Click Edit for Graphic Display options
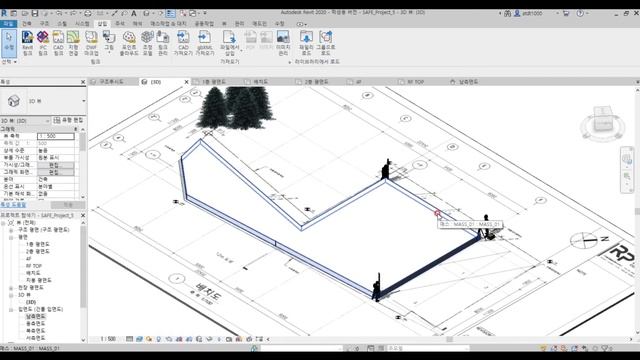Image resolution: width=640 pixels, height=360 pixels. click(56, 172)
